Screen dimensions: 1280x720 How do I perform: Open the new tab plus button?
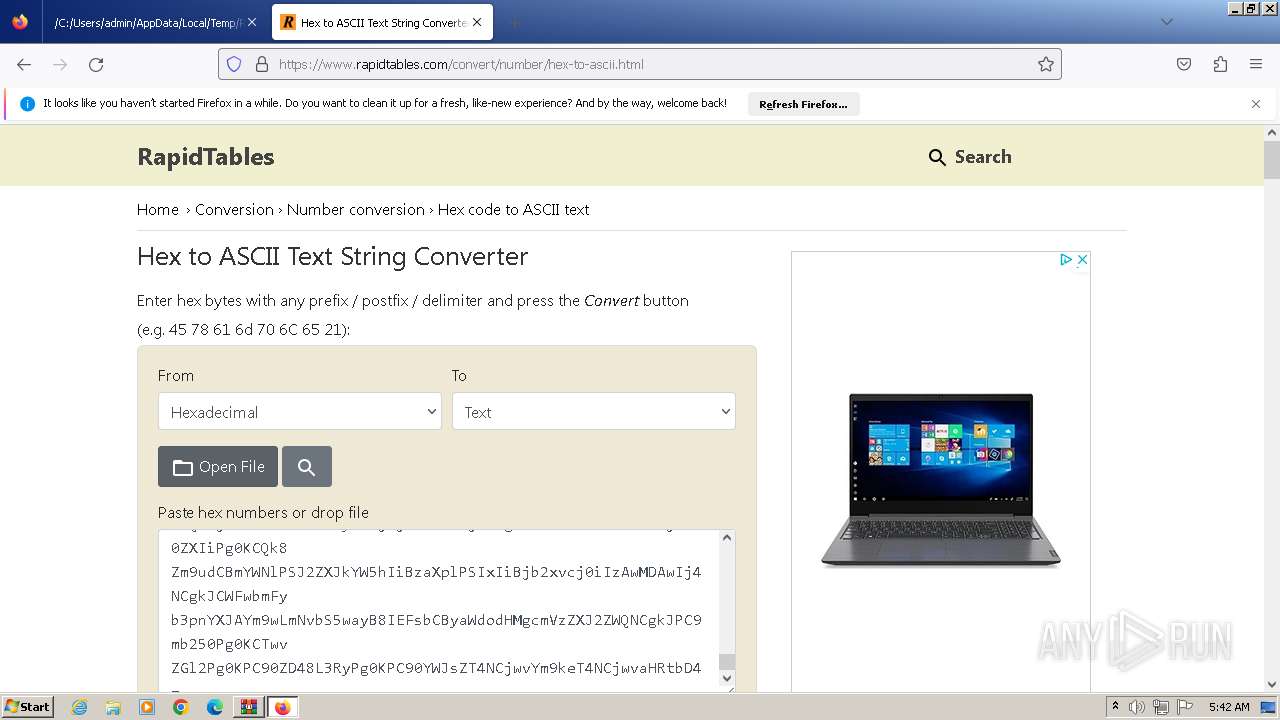coord(514,22)
